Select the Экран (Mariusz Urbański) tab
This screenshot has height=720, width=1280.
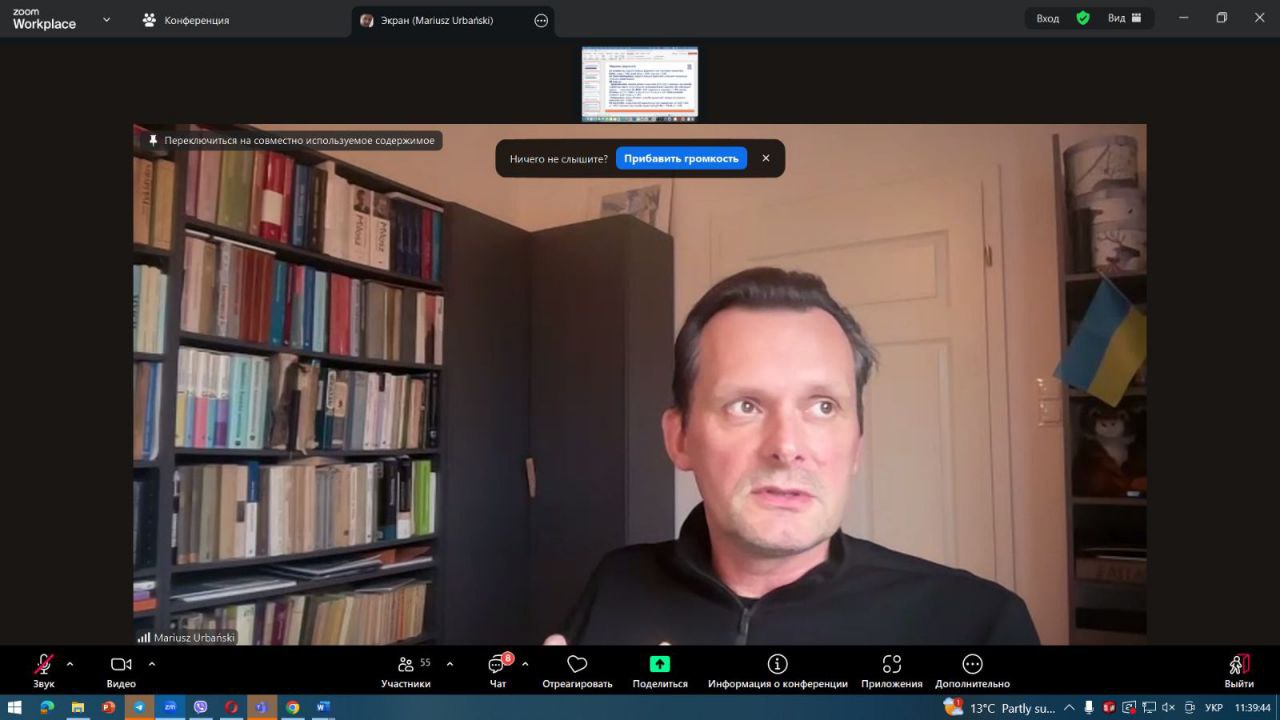click(436, 20)
